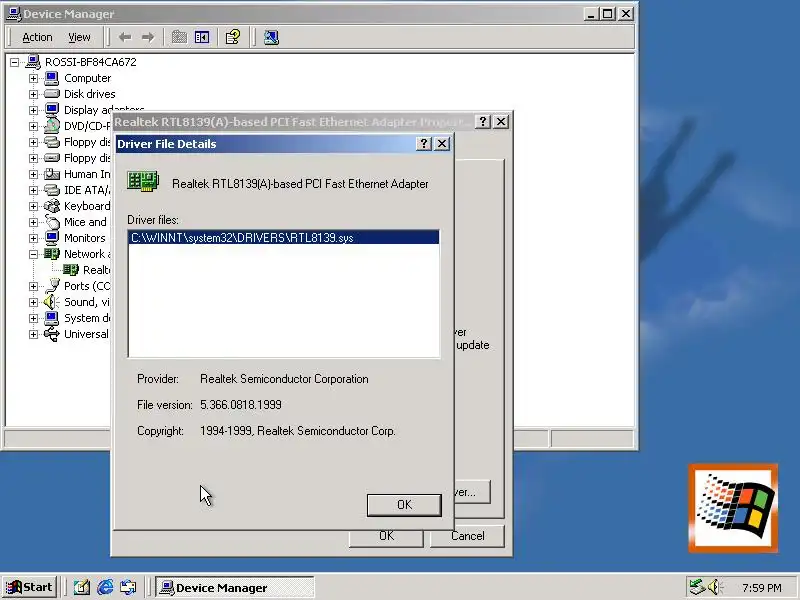The image size is (800, 600).
Task: Click Cancel in the Realtek Properties dialog
Action: (x=467, y=536)
